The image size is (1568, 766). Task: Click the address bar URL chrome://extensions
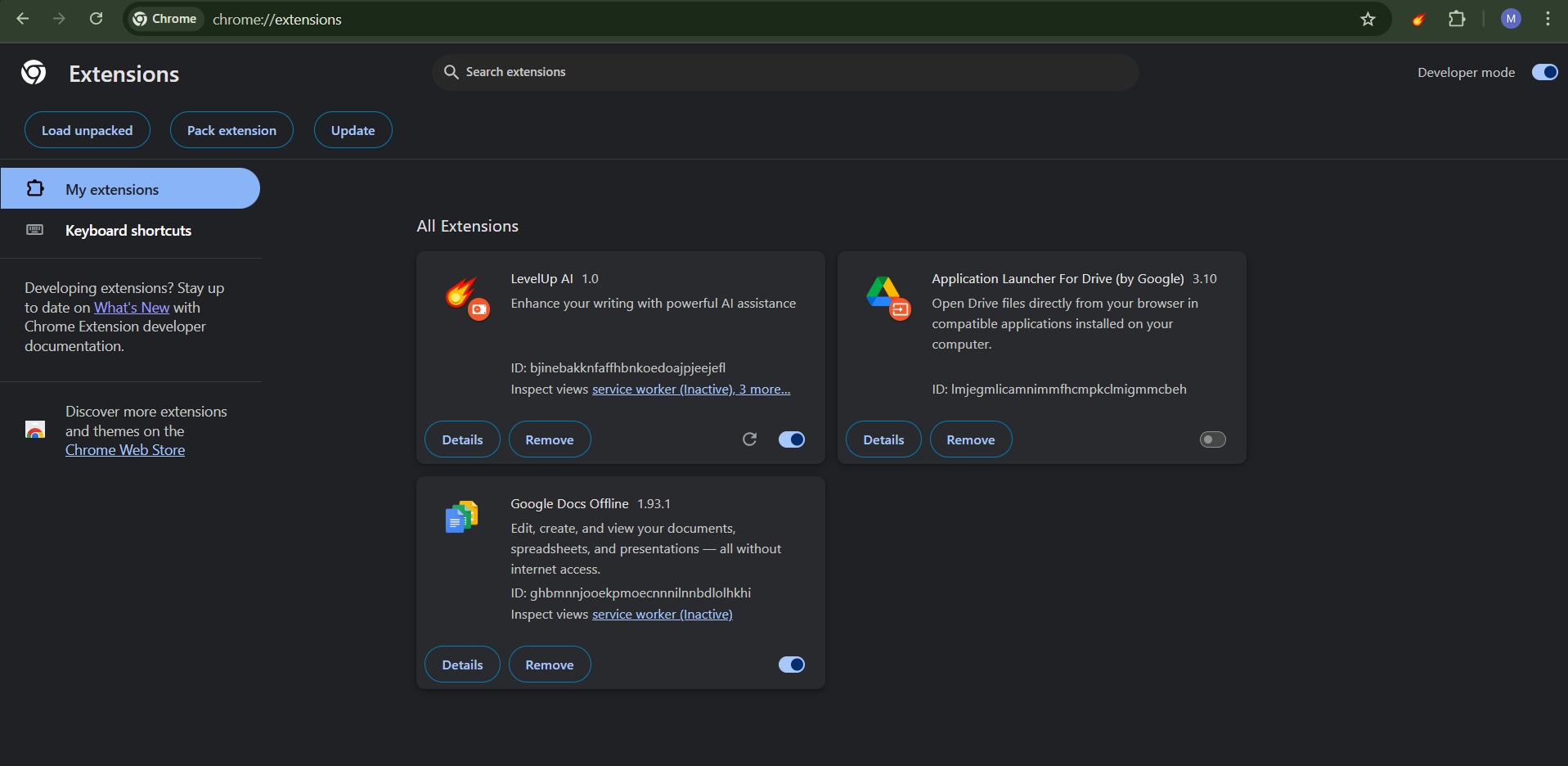click(x=277, y=20)
